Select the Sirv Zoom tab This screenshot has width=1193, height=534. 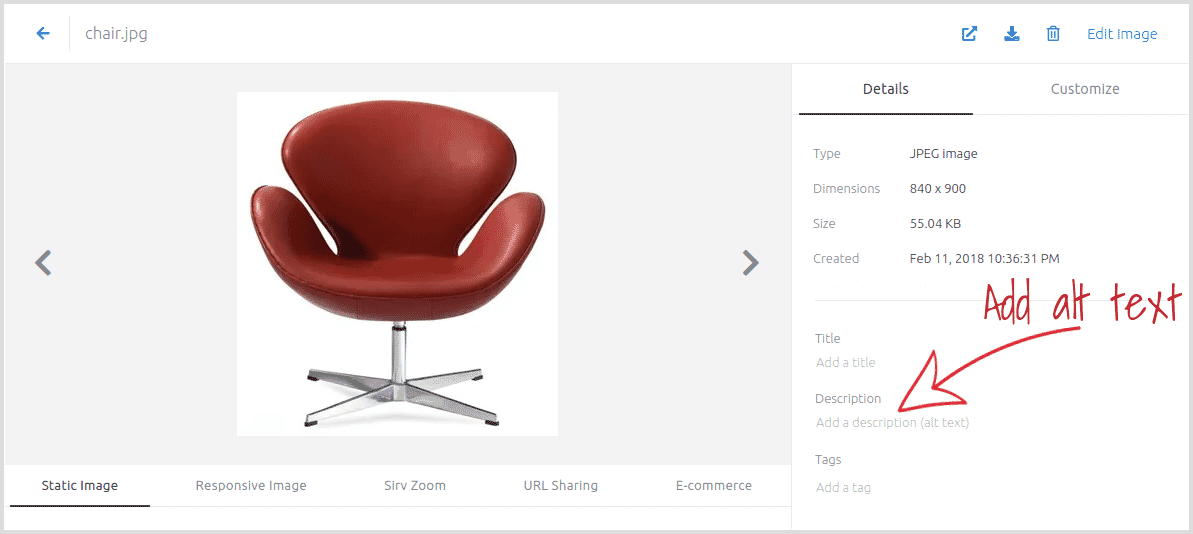click(x=415, y=485)
